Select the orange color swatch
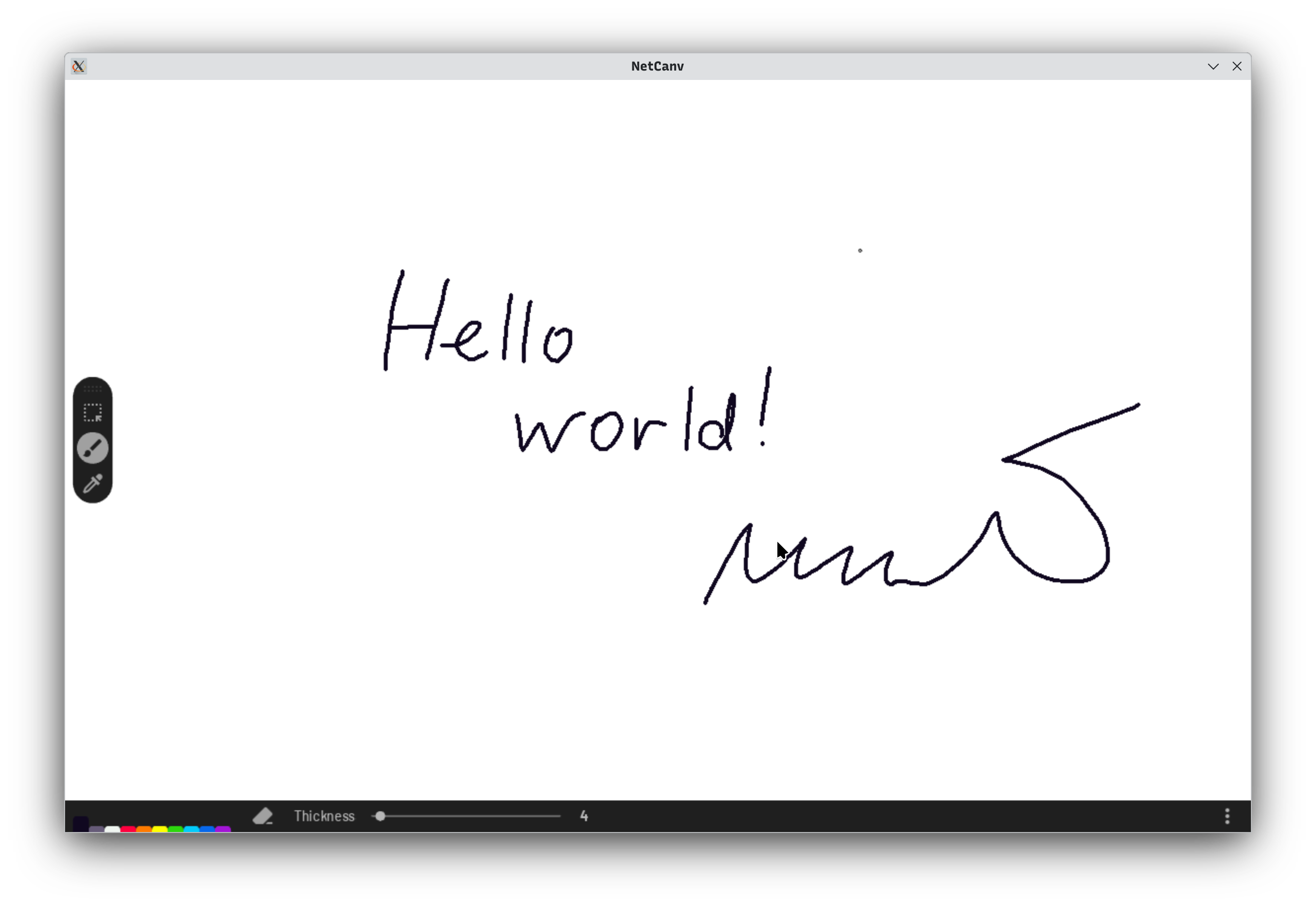The height and width of the screenshot is (909, 1316). (144, 829)
